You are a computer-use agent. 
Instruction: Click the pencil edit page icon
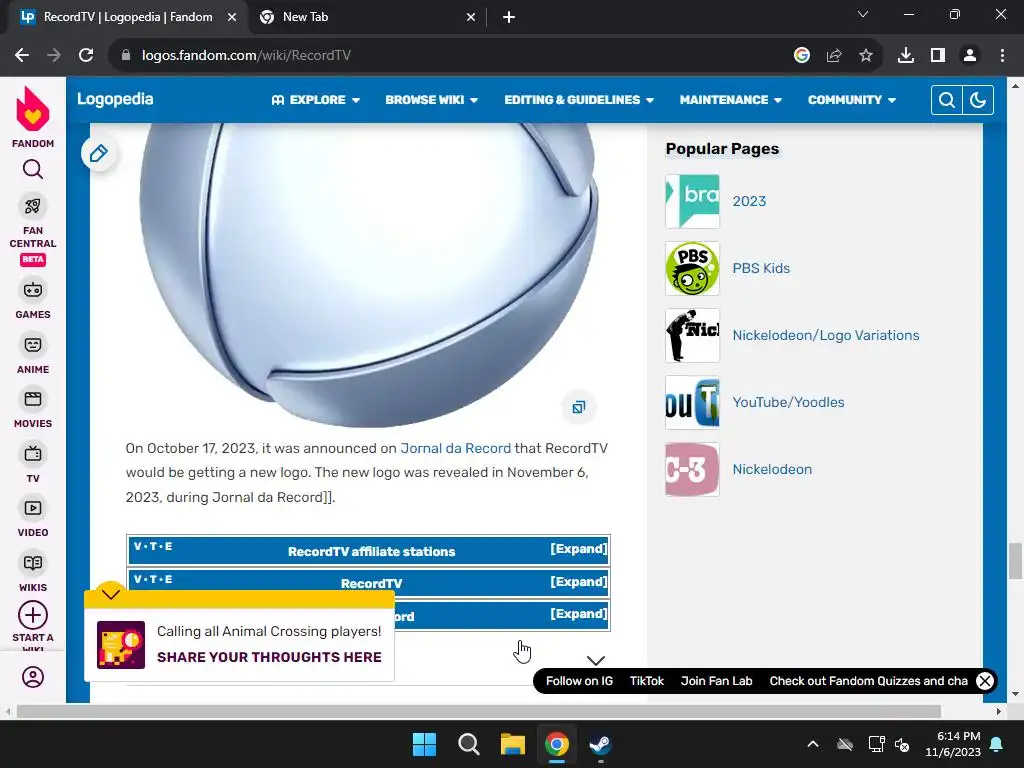click(x=99, y=153)
